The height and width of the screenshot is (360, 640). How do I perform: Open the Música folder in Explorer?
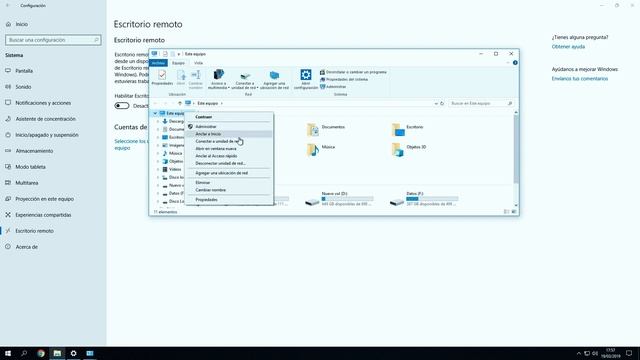point(321,149)
